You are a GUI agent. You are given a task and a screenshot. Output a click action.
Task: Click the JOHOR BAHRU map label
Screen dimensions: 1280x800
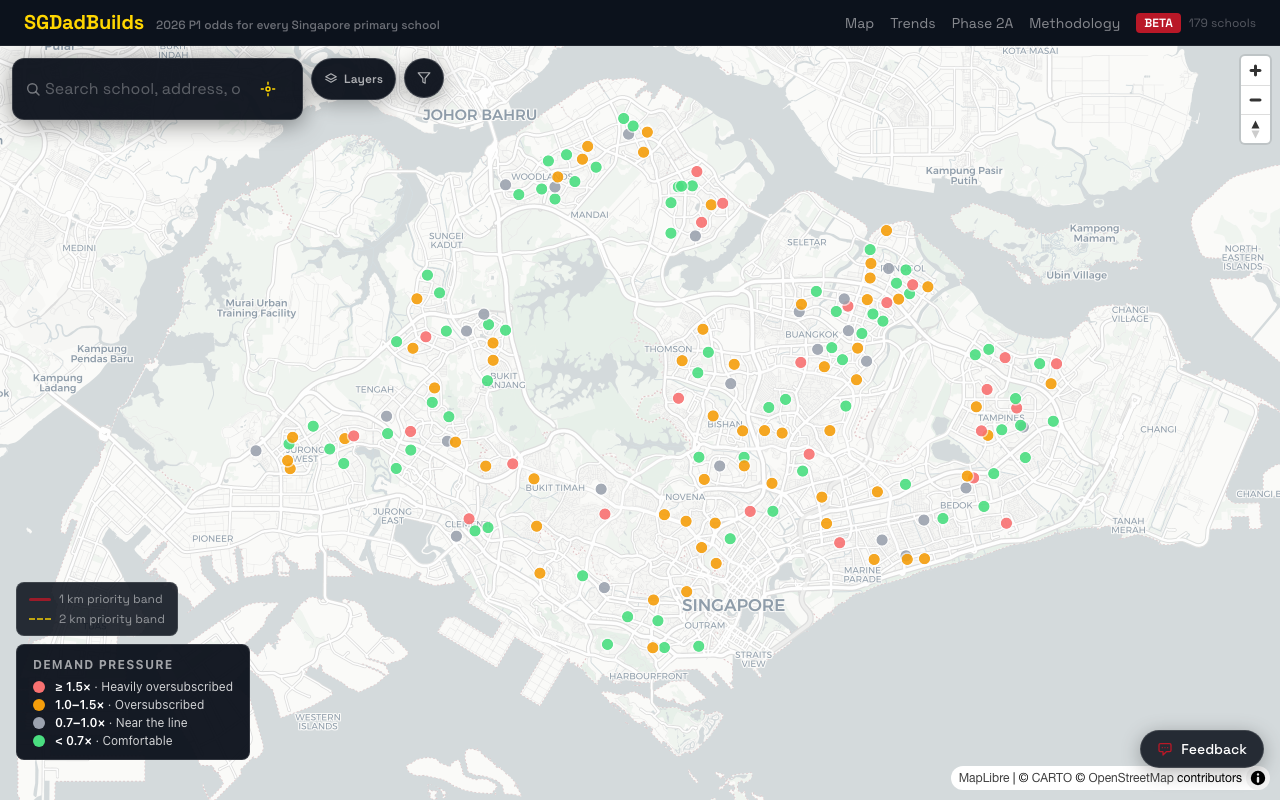coord(479,115)
